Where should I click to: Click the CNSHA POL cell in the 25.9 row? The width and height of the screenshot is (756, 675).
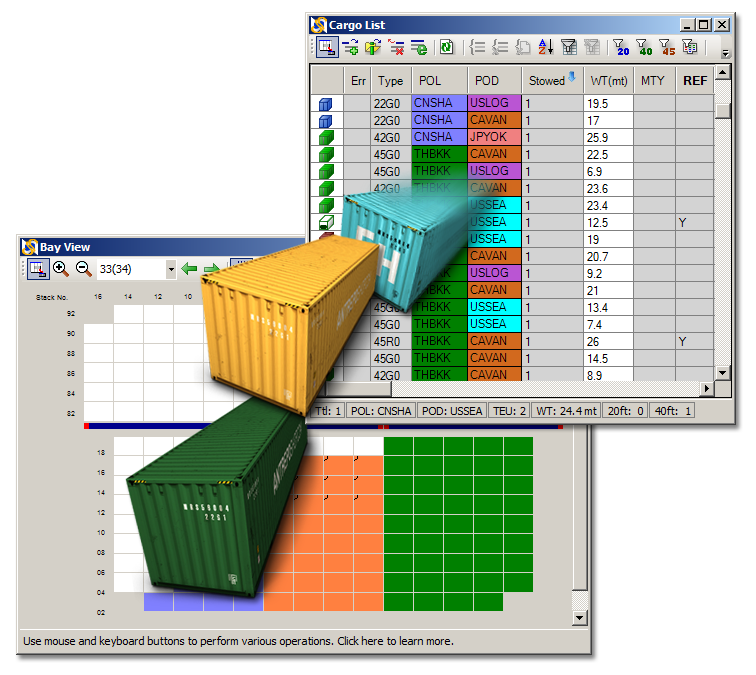click(x=439, y=137)
